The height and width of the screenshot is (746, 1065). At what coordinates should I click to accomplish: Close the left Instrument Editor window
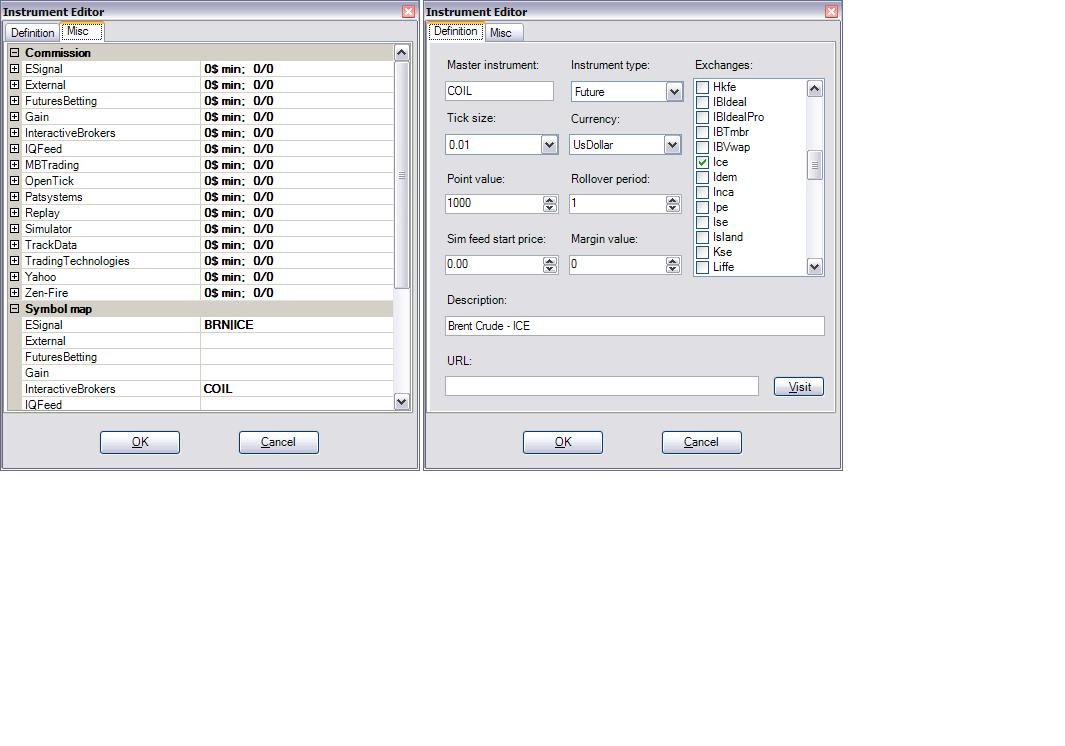coord(408,11)
